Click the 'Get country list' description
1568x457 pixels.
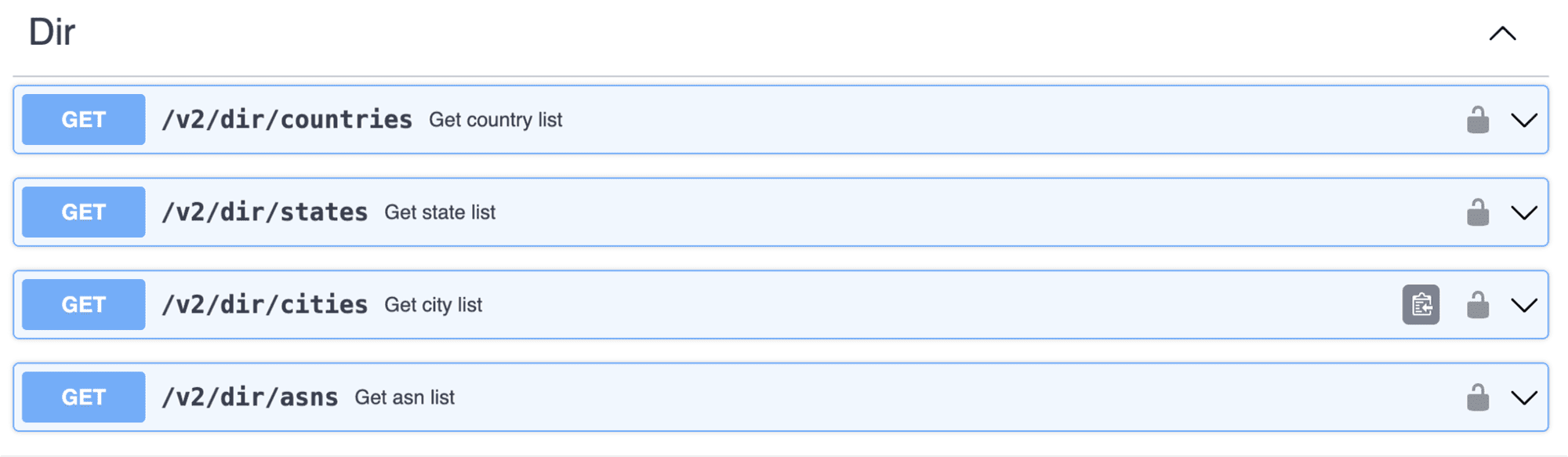(495, 120)
